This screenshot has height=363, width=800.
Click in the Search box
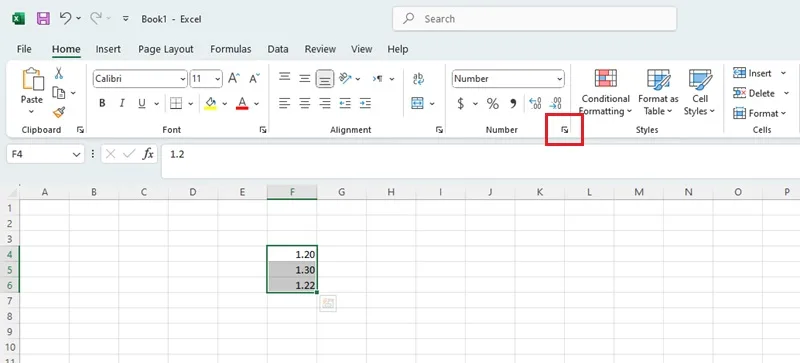pyautogui.click(x=534, y=19)
